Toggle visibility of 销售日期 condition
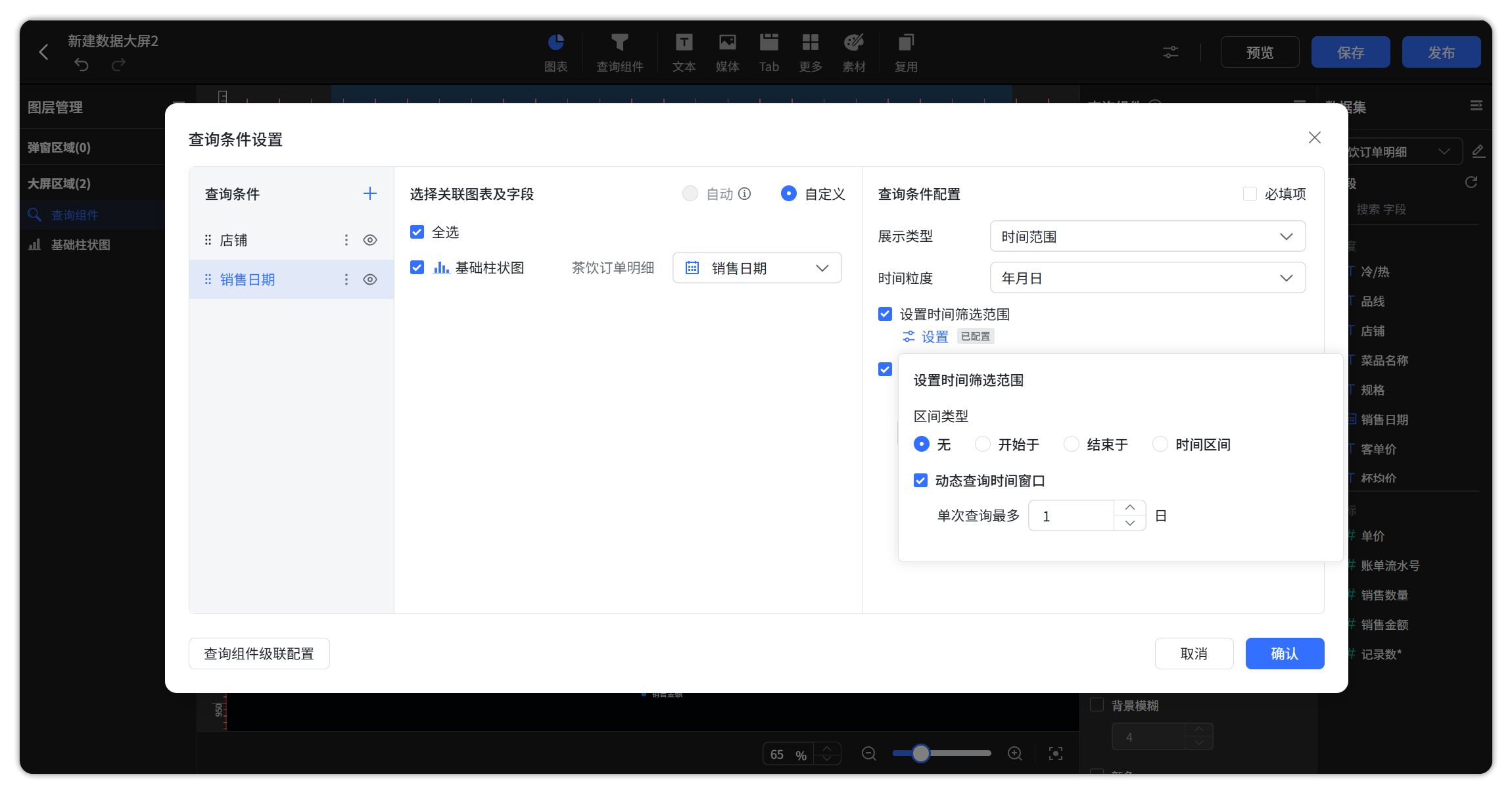 370,279
